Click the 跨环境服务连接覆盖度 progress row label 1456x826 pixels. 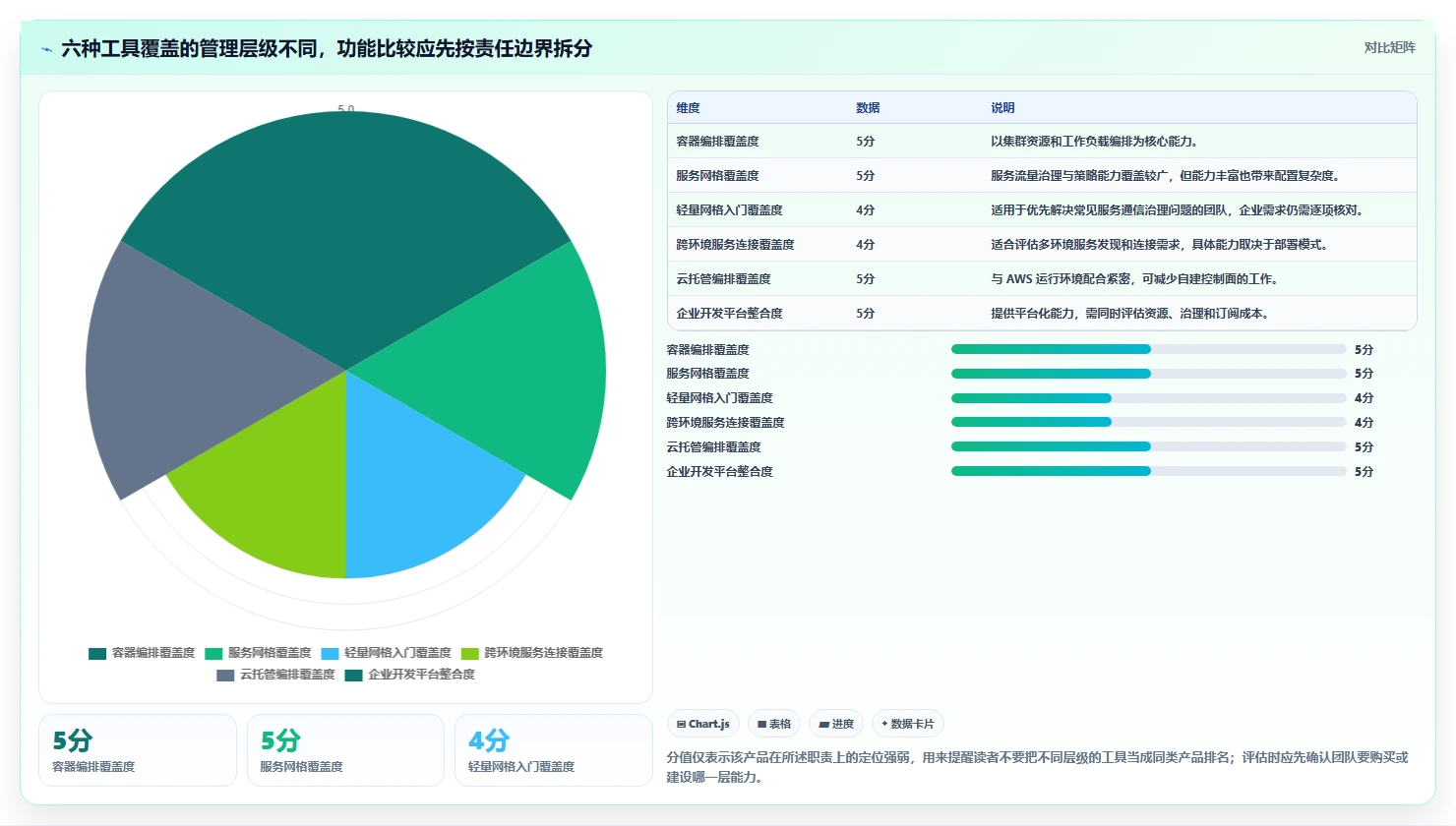pyautogui.click(x=725, y=423)
